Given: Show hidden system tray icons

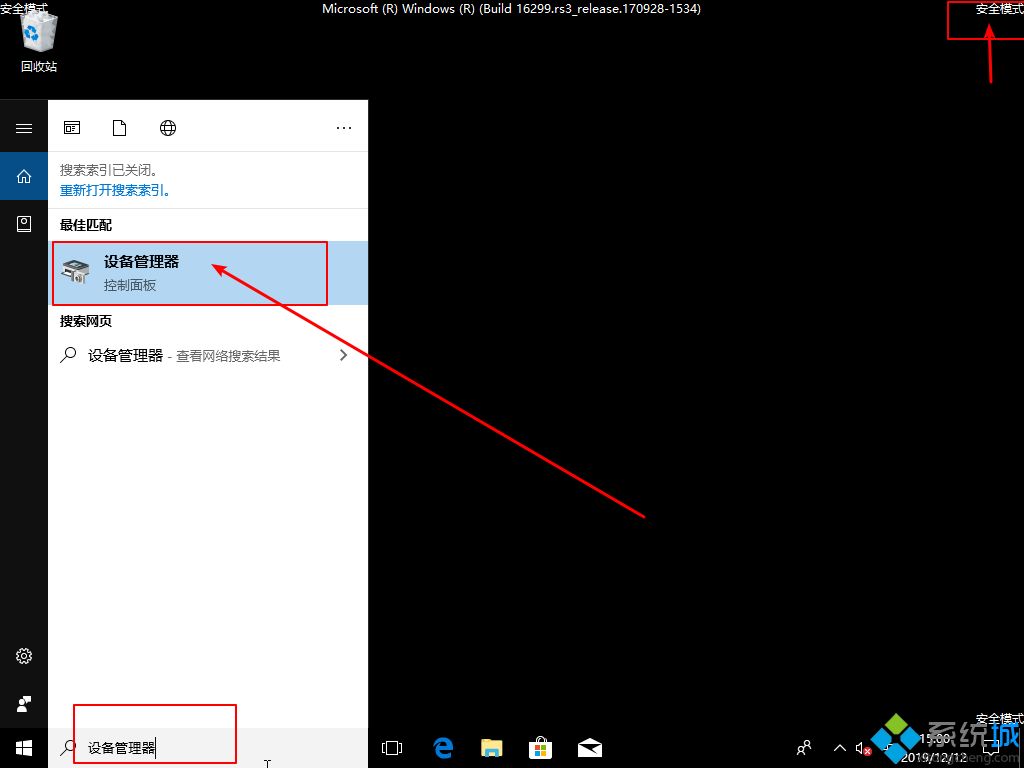Looking at the screenshot, I should pos(839,748).
